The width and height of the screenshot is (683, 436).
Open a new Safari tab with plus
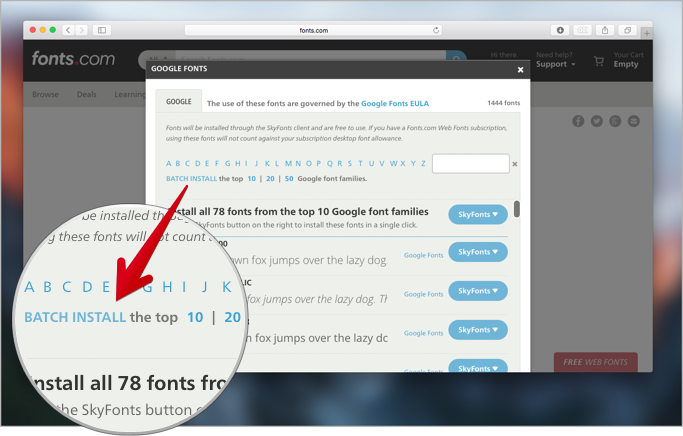click(x=647, y=33)
